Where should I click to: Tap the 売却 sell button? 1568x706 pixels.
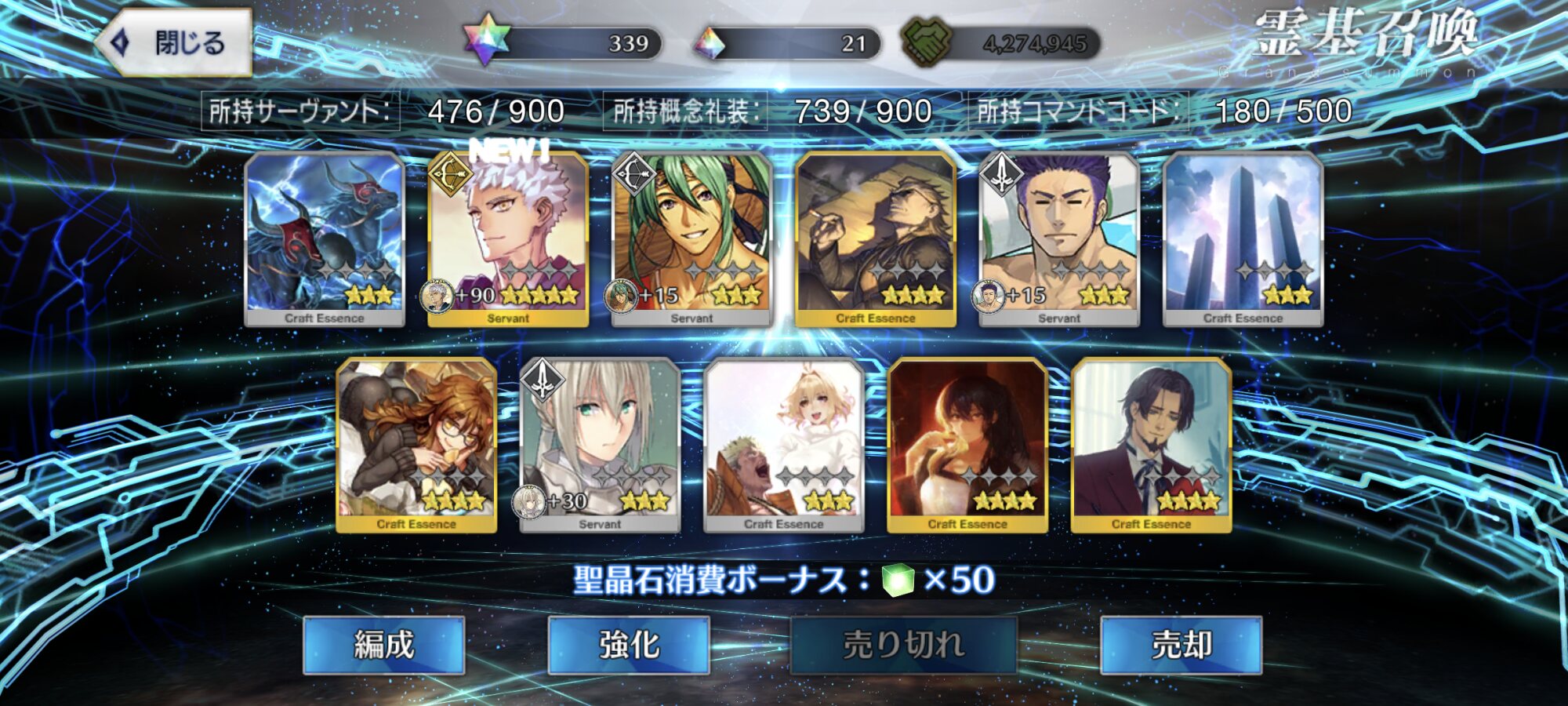pyautogui.click(x=1181, y=645)
